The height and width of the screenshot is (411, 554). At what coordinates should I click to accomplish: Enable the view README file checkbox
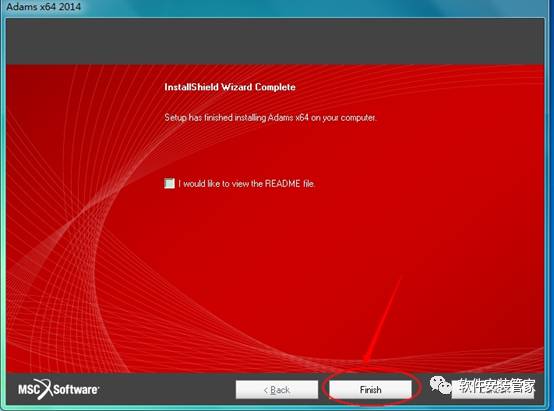pos(170,183)
